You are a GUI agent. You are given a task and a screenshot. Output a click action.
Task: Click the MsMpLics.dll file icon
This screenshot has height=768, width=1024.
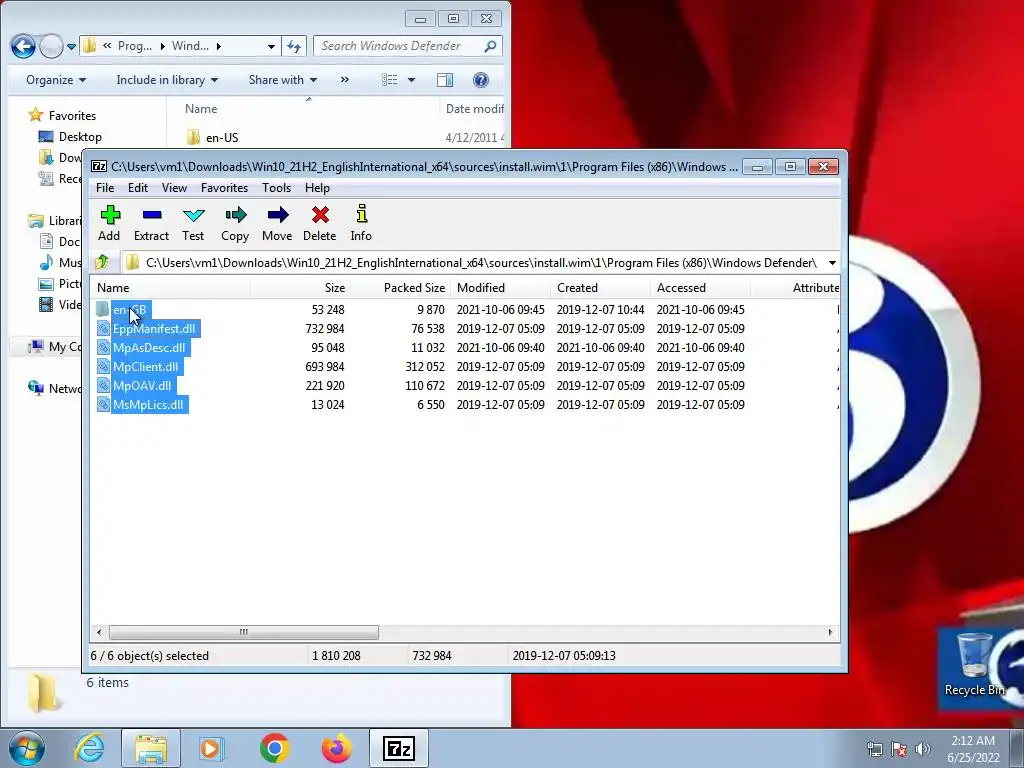103,404
